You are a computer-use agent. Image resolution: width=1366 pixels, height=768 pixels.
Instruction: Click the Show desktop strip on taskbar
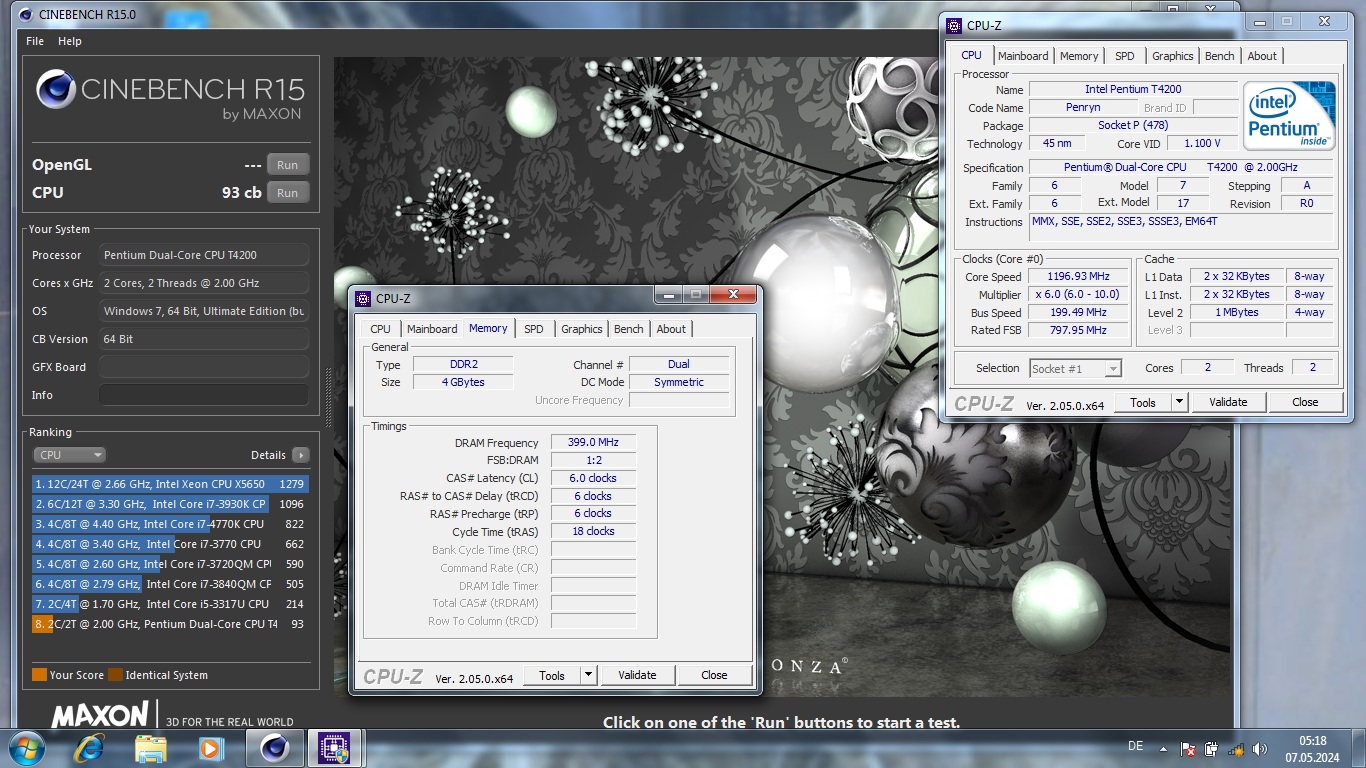(x=1359, y=748)
